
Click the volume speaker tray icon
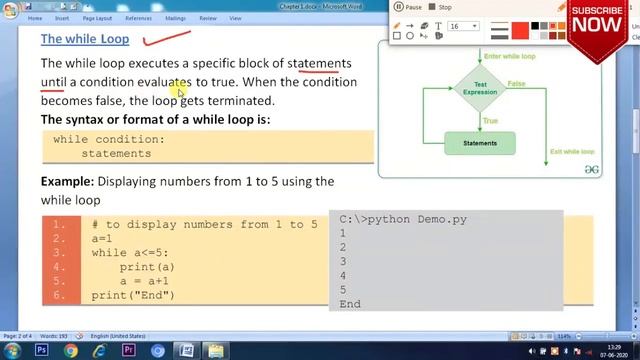pyautogui.click(x=531, y=351)
